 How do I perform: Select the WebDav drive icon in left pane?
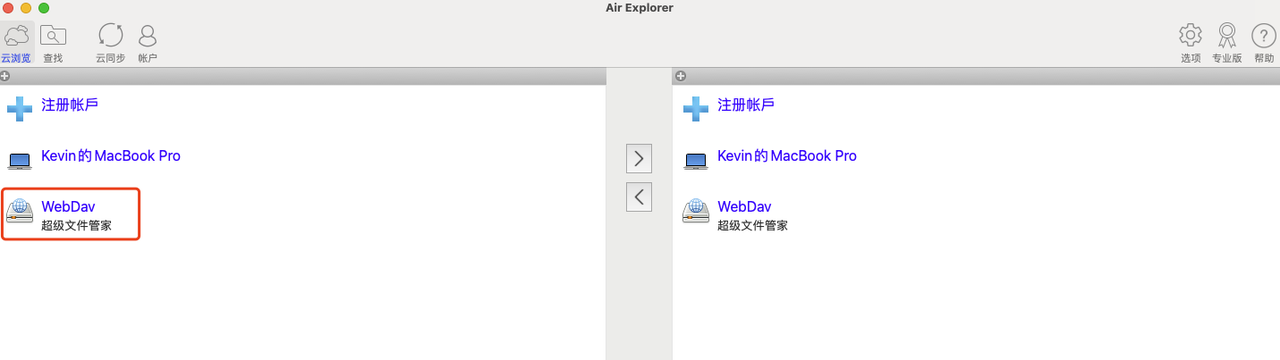click(20, 211)
